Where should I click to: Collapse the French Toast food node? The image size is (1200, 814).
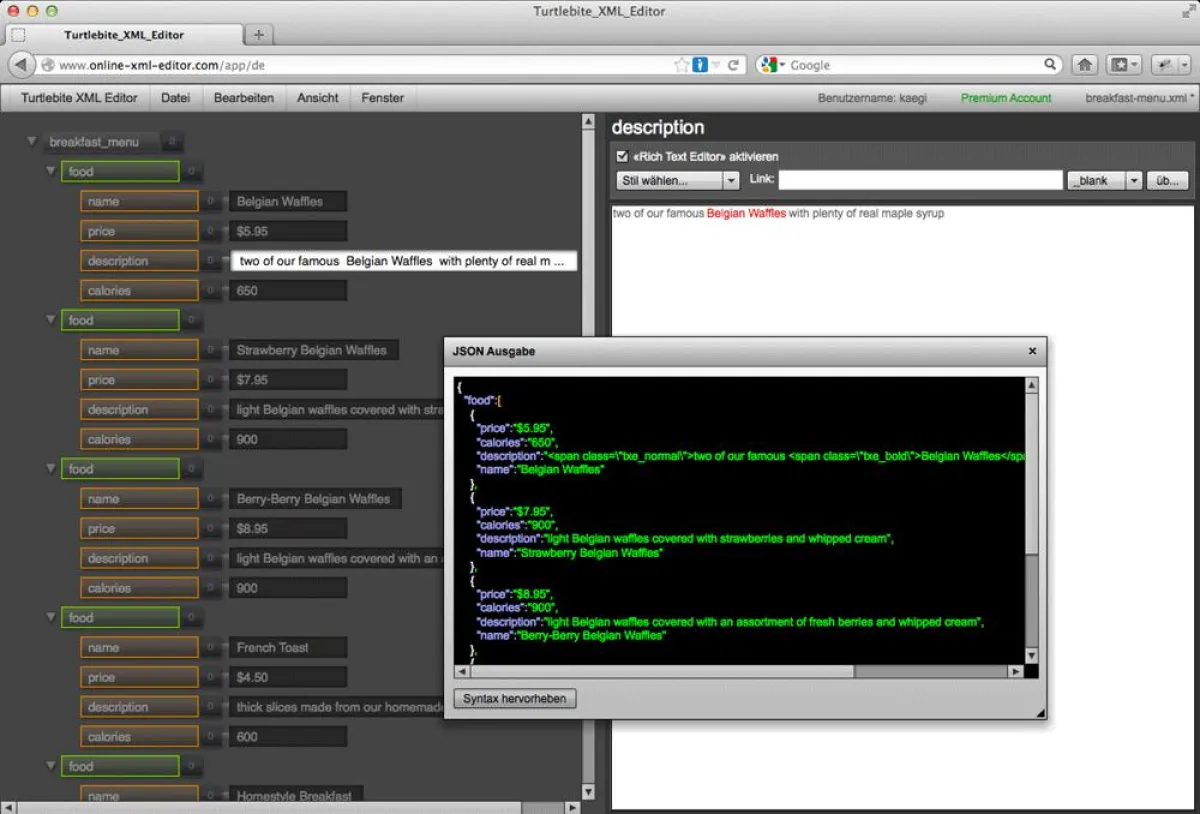pos(50,617)
